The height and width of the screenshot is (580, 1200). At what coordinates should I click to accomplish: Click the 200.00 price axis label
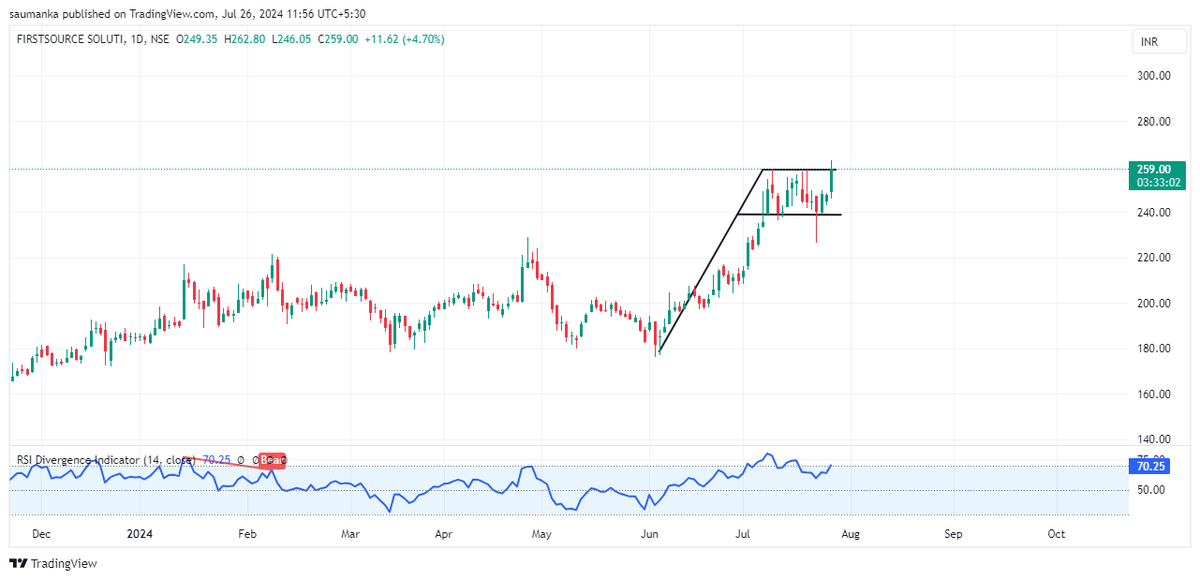(x=1154, y=303)
